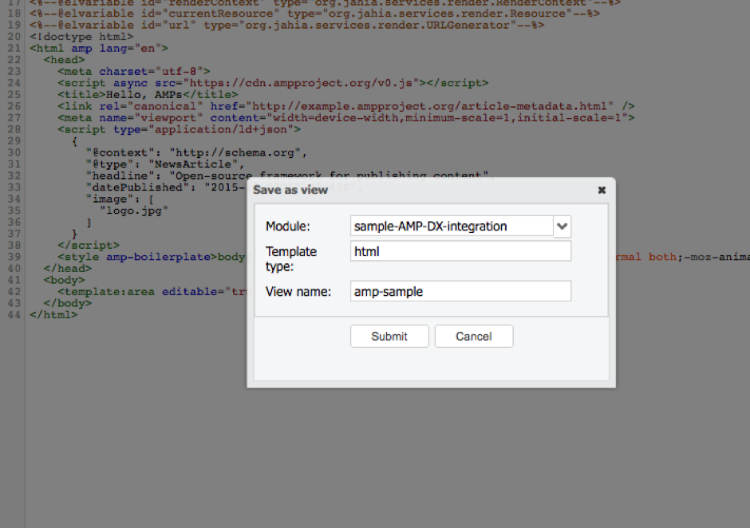
Task: Click the link rel canonical line
Action: point(346,106)
